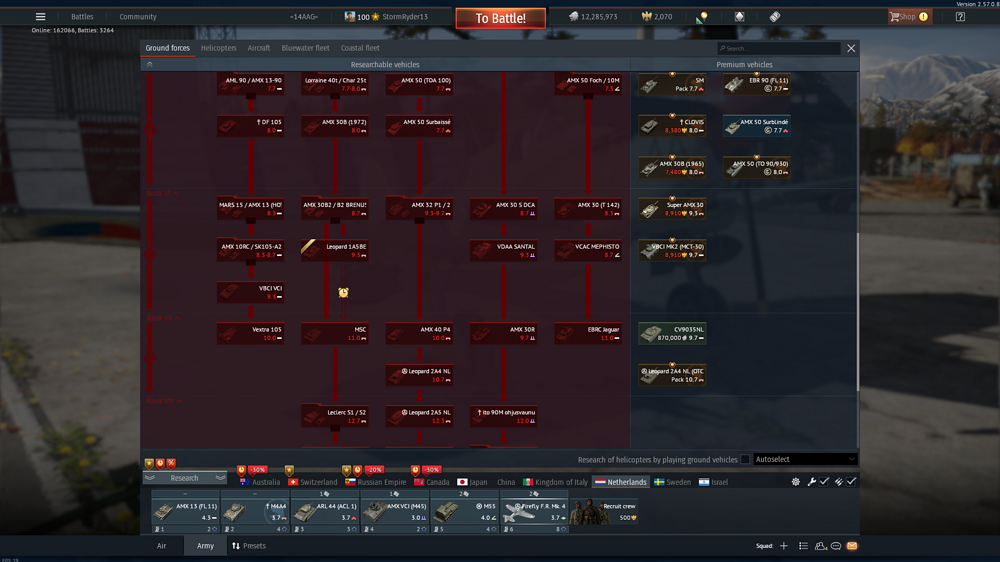Open the items ticket icon
Screen dimensions: 1000x562
click(775, 17)
